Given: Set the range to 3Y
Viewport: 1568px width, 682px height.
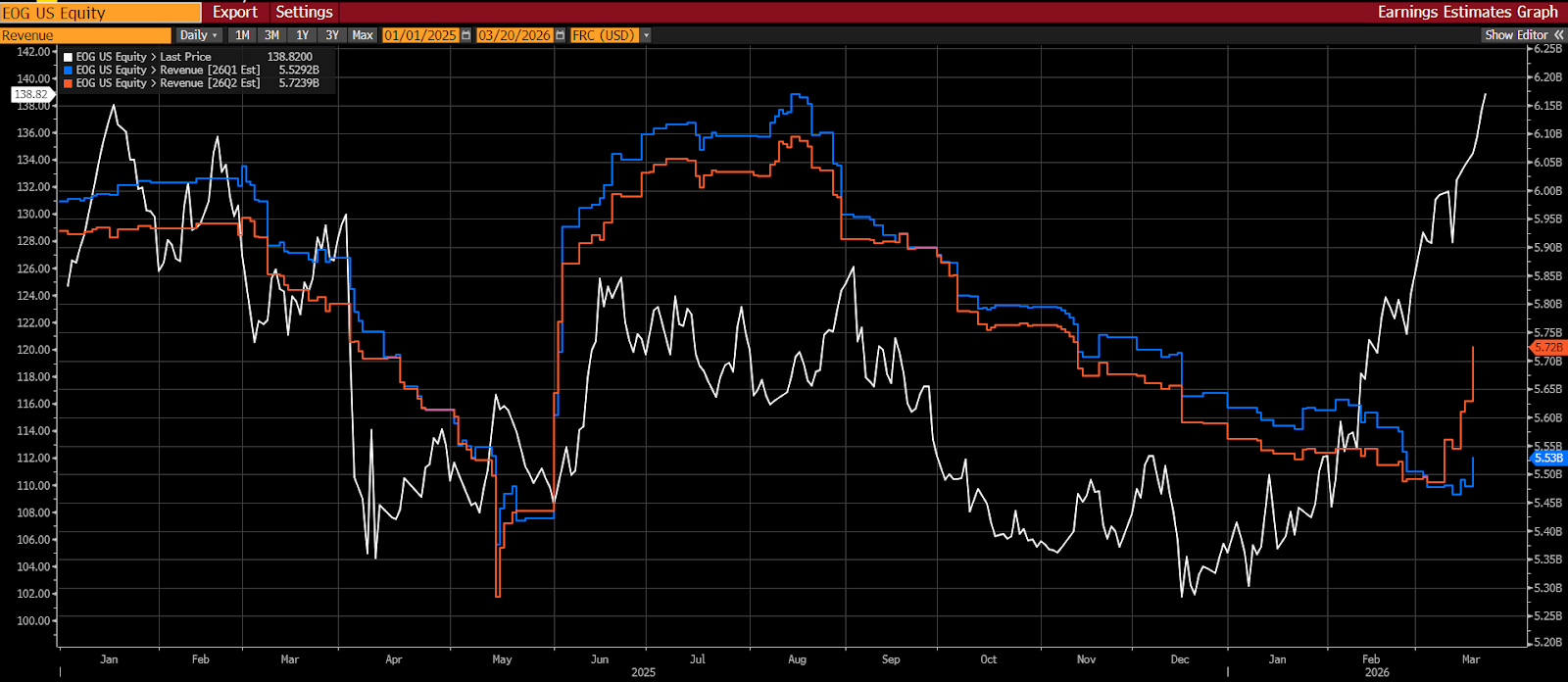Looking at the screenshot, I should [x=332, y=35].
